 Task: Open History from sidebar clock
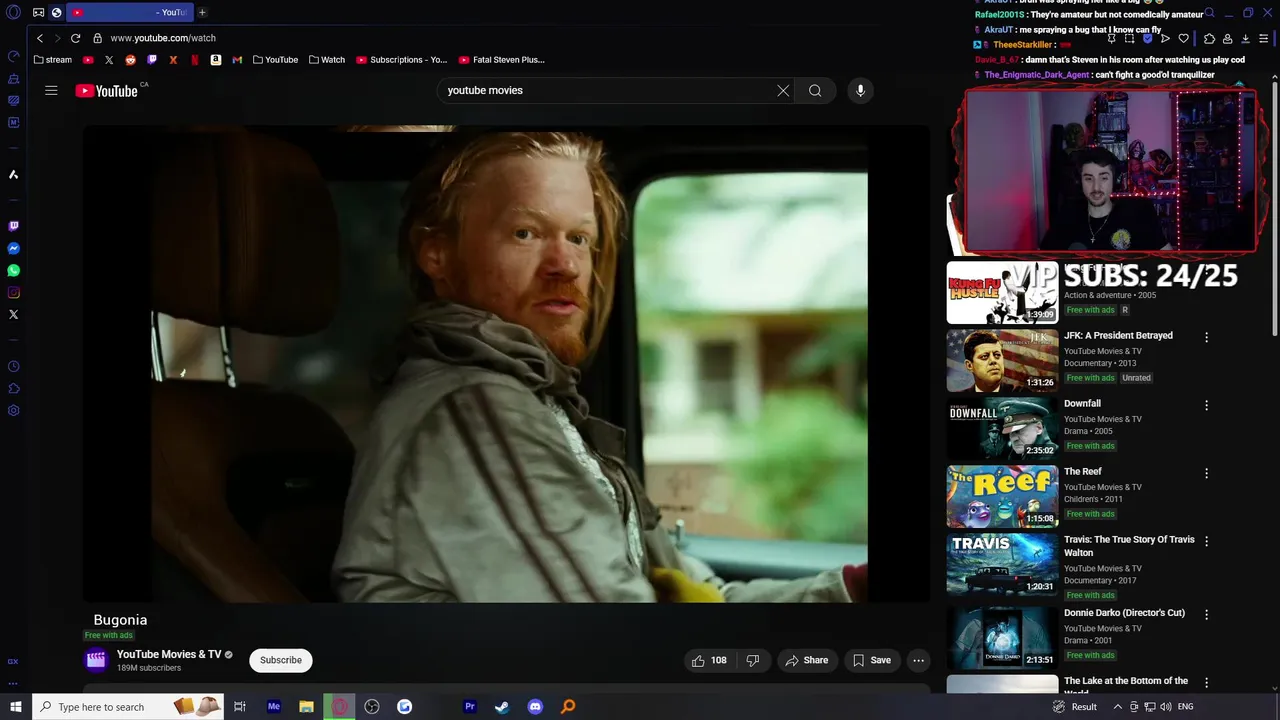pyautogui.click(x=13, y=367)
